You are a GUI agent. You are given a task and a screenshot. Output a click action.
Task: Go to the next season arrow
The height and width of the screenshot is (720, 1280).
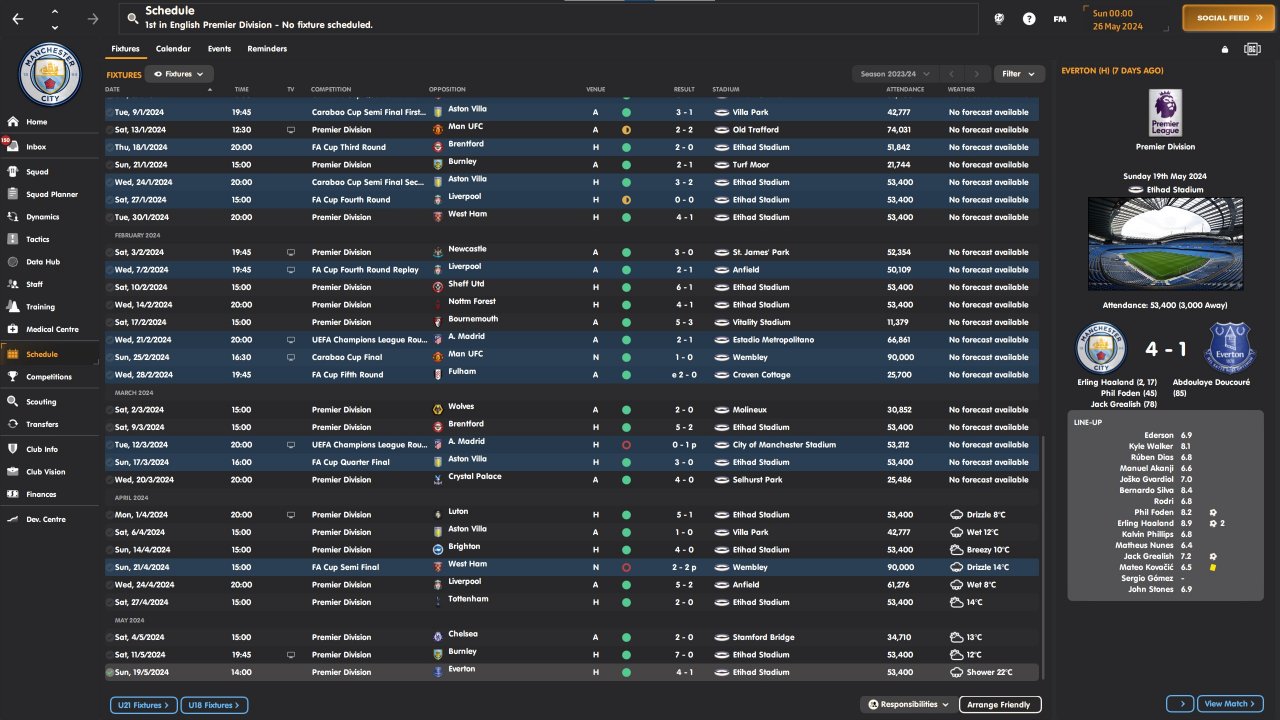pos(977,74)
